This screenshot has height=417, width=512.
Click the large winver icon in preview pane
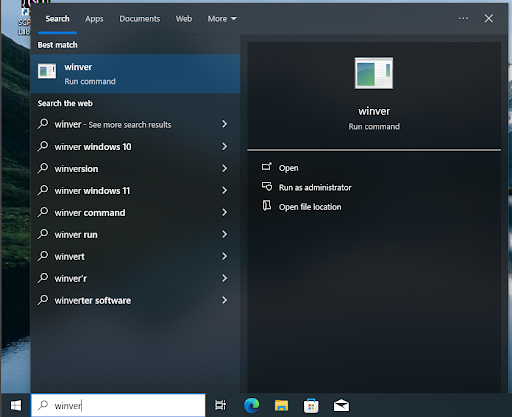374,73
